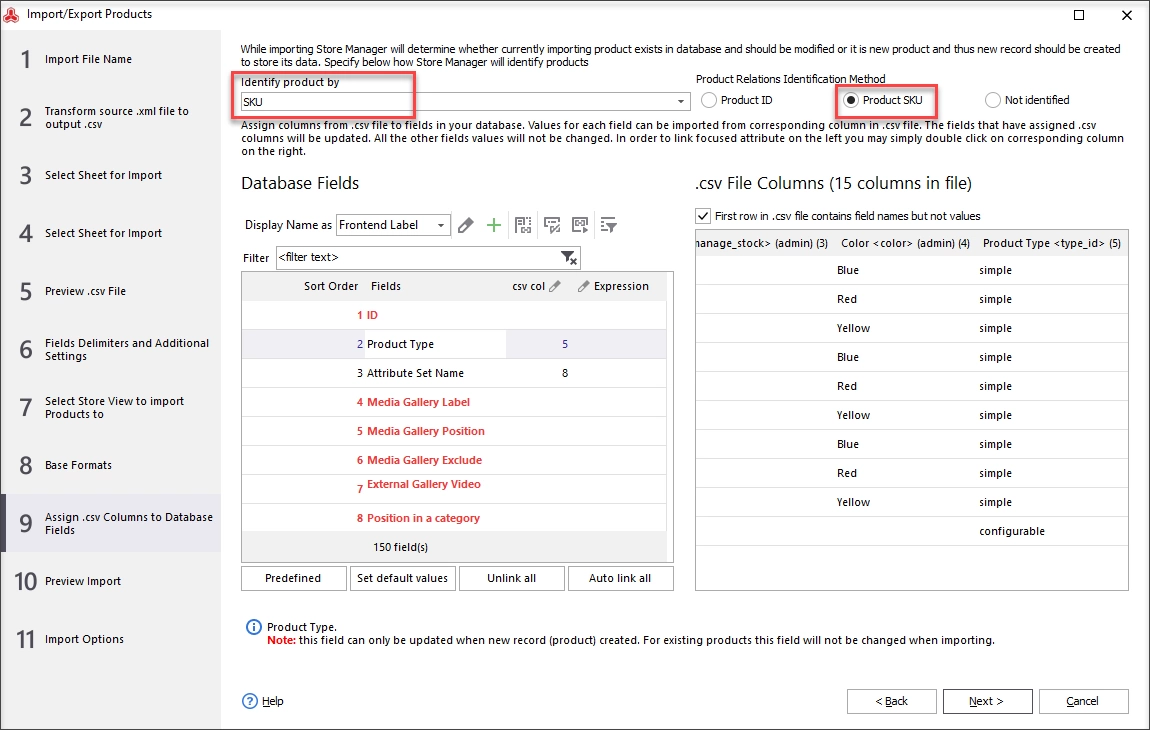The width and height of the screenshot is (1150, 730).
Task: Go to step 11 Import Options
Action: pos(111,639)
